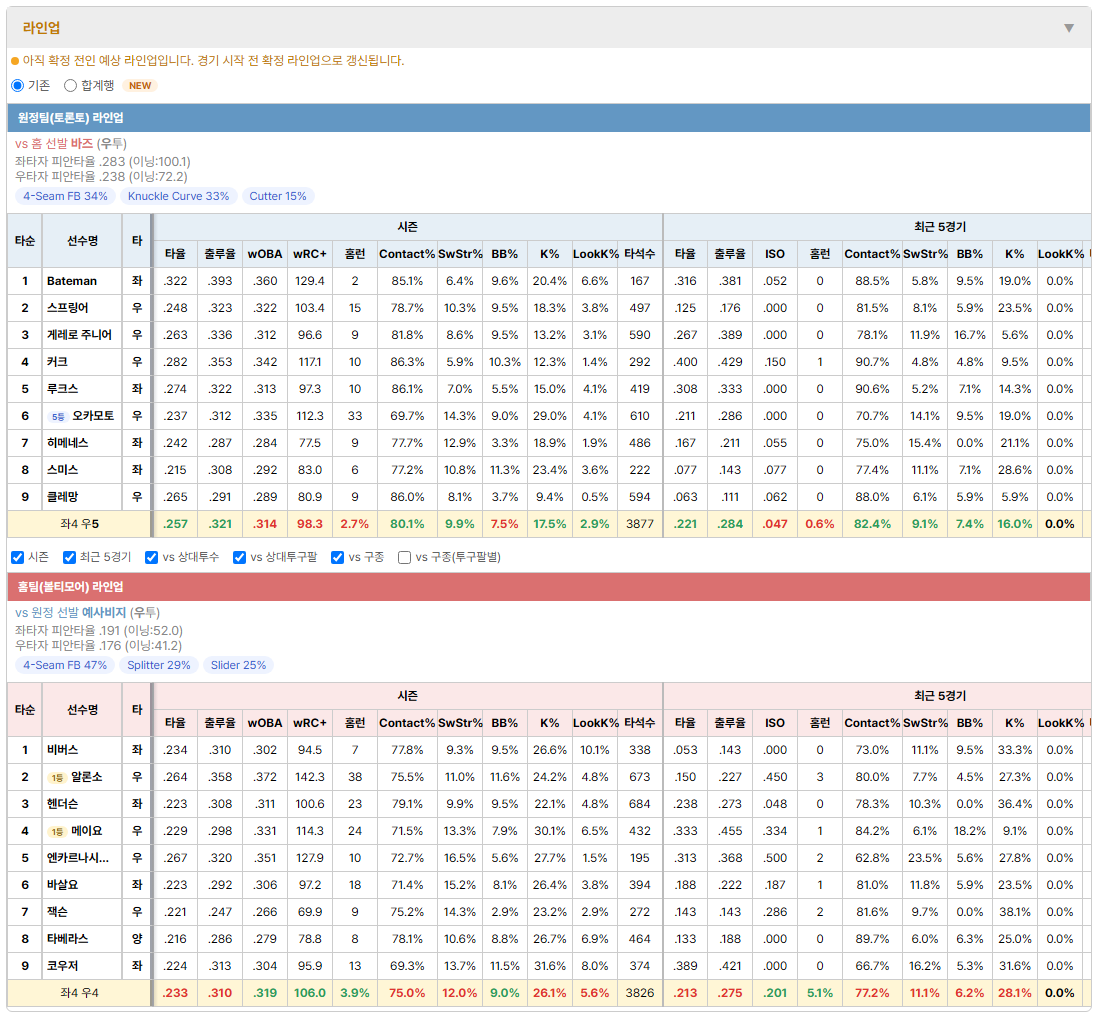Open player 오카모토 by name
Image resolution: width=1098 pixels, height=1018 pixels.
click(x=93, y=416)
